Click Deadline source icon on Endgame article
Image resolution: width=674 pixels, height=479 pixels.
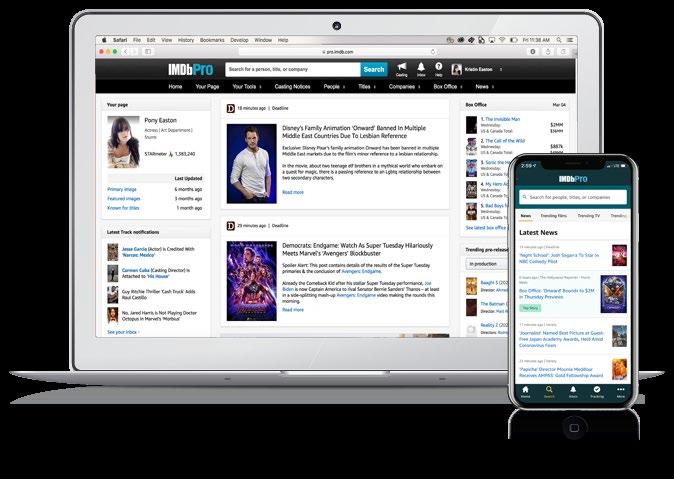[230, 226]
